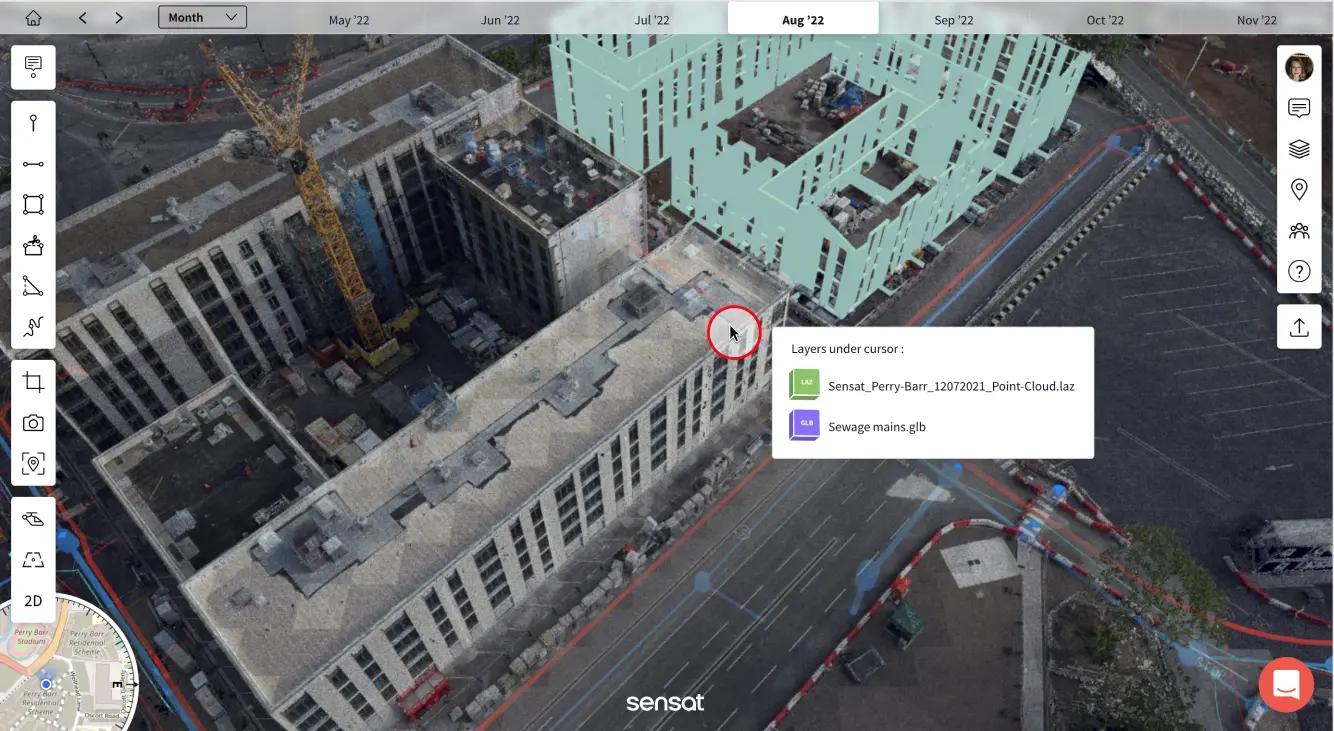Activate the crop tool
Screen dimensions: 1334x731
click(33, 382)
